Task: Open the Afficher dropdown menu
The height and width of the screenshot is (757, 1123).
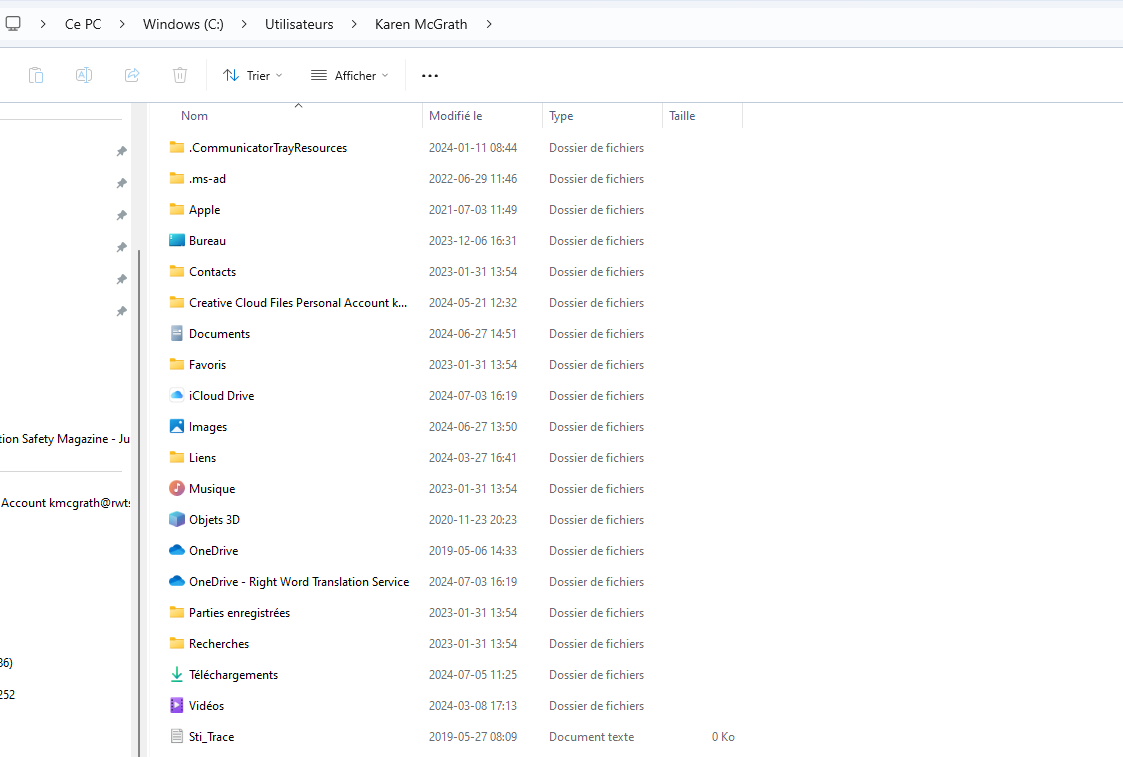Action: [349, 75]
